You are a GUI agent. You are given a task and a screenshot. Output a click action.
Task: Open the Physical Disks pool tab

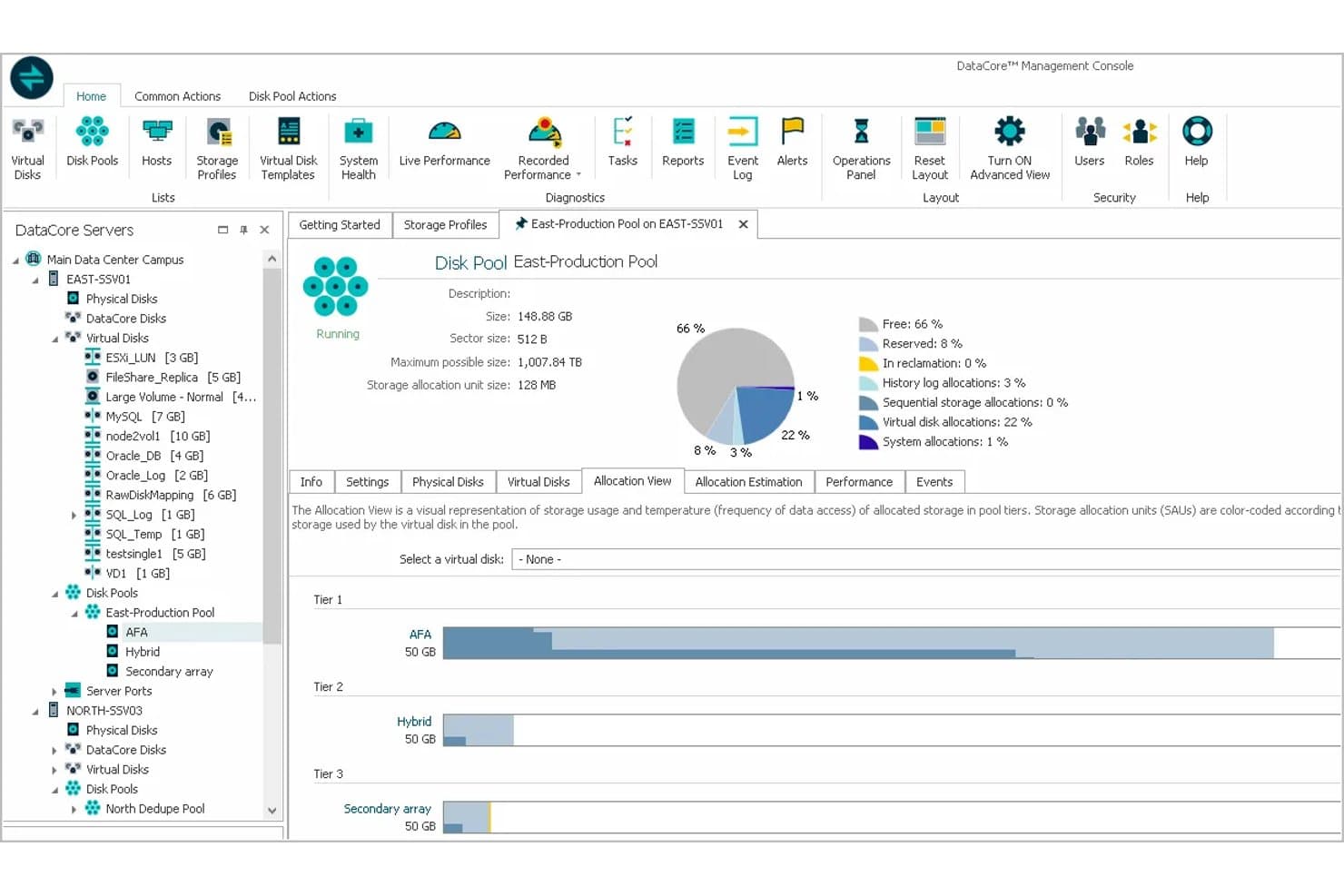[448, 482]
